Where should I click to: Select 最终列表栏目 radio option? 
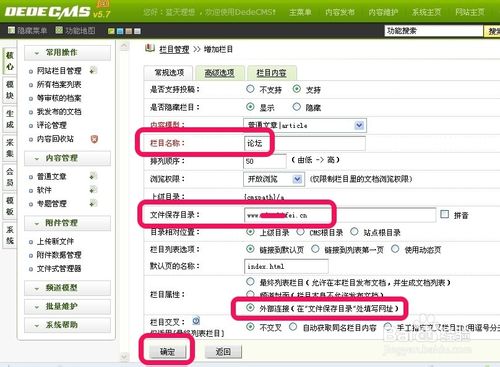tap(250, 282)
